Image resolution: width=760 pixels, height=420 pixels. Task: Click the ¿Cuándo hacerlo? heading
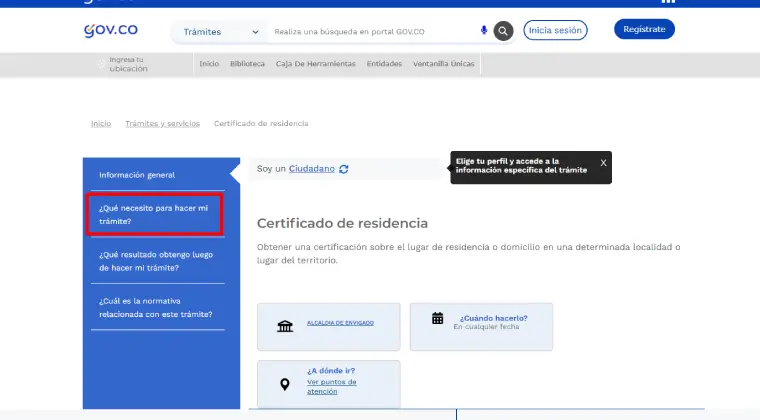coord(493,318)
